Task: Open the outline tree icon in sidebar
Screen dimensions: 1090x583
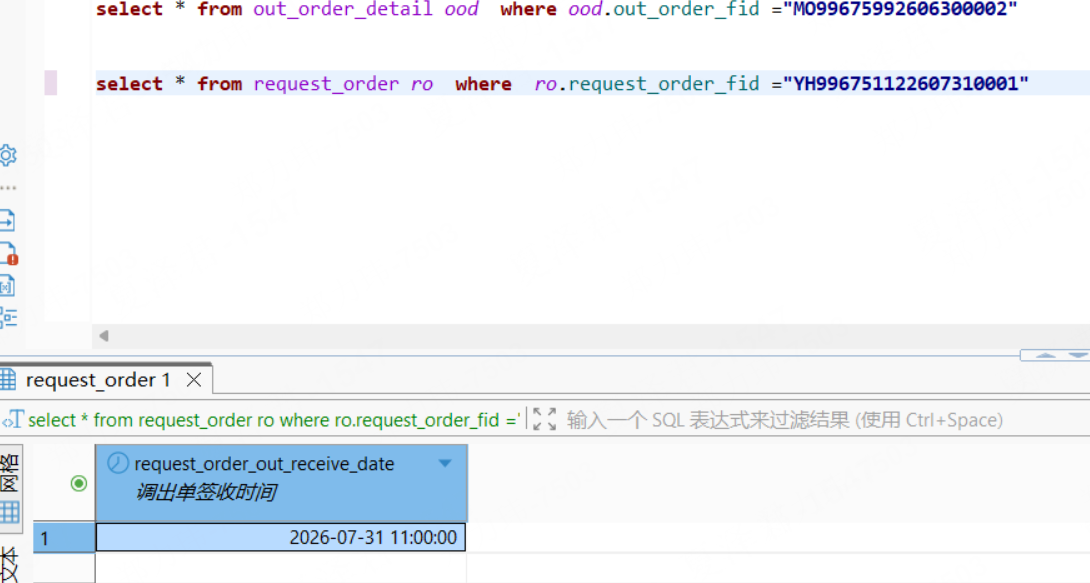Action: 8,317
